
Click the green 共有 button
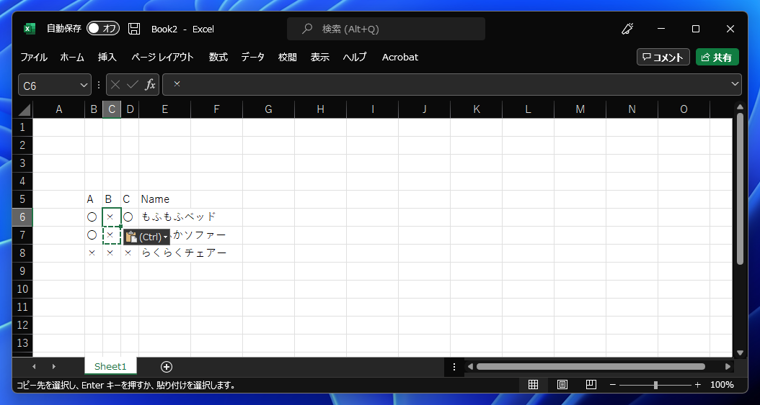[717, 57]
